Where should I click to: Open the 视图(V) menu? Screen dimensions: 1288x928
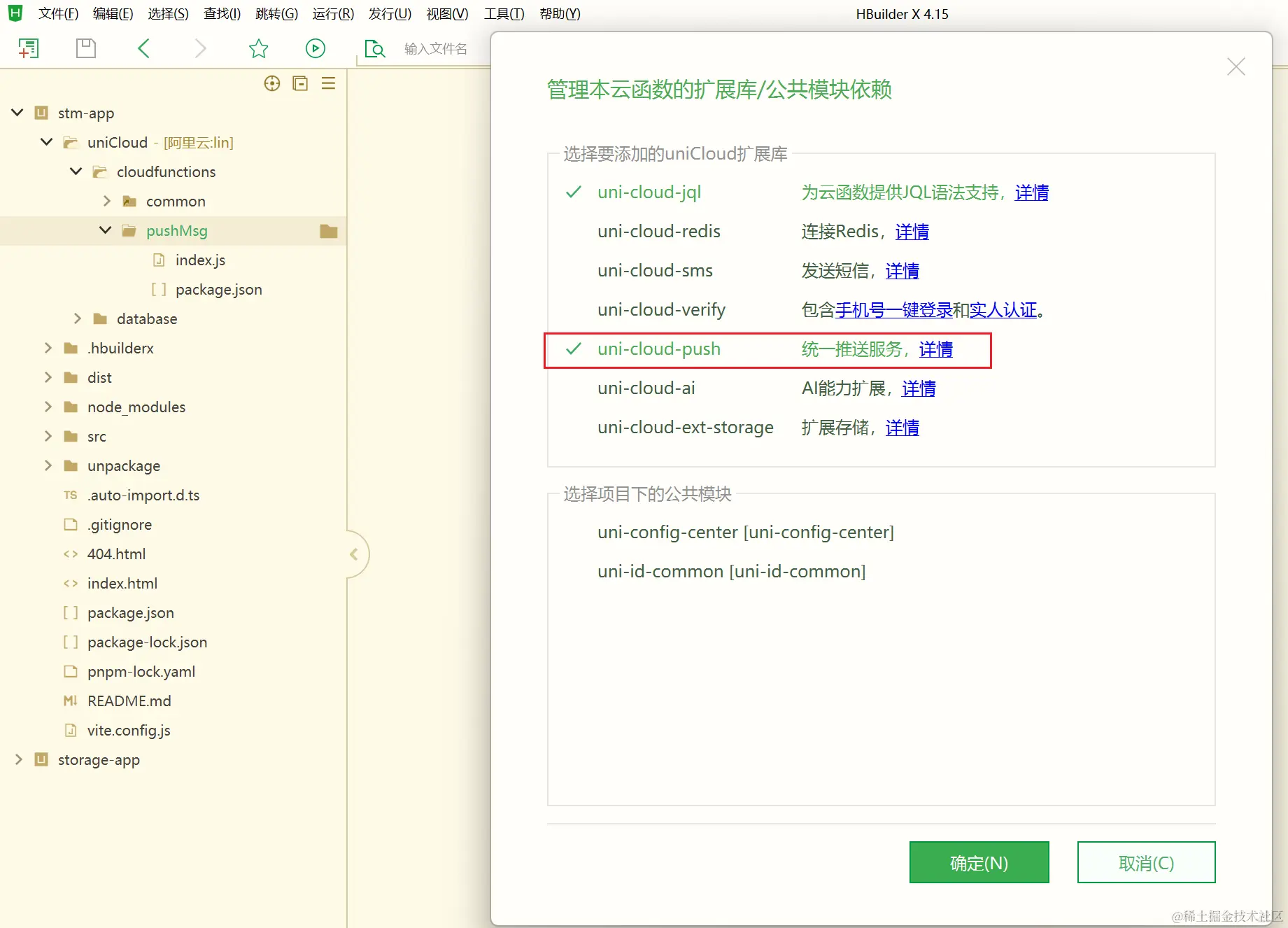(447, 14)
